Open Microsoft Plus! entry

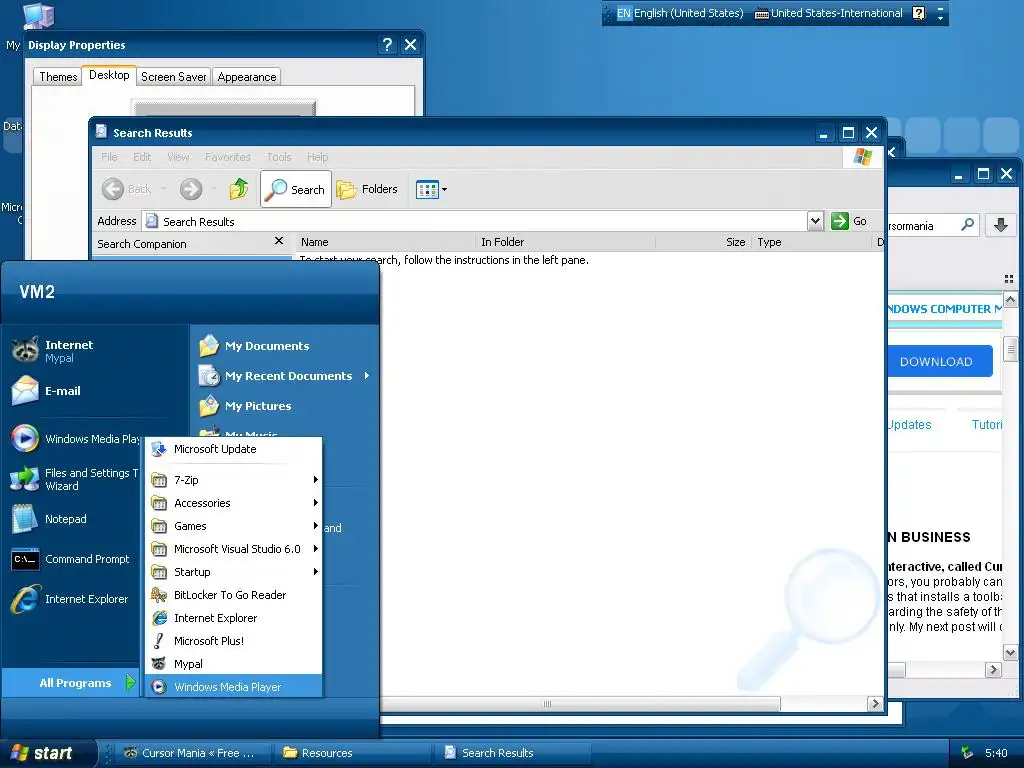click(x=233, y=641)
